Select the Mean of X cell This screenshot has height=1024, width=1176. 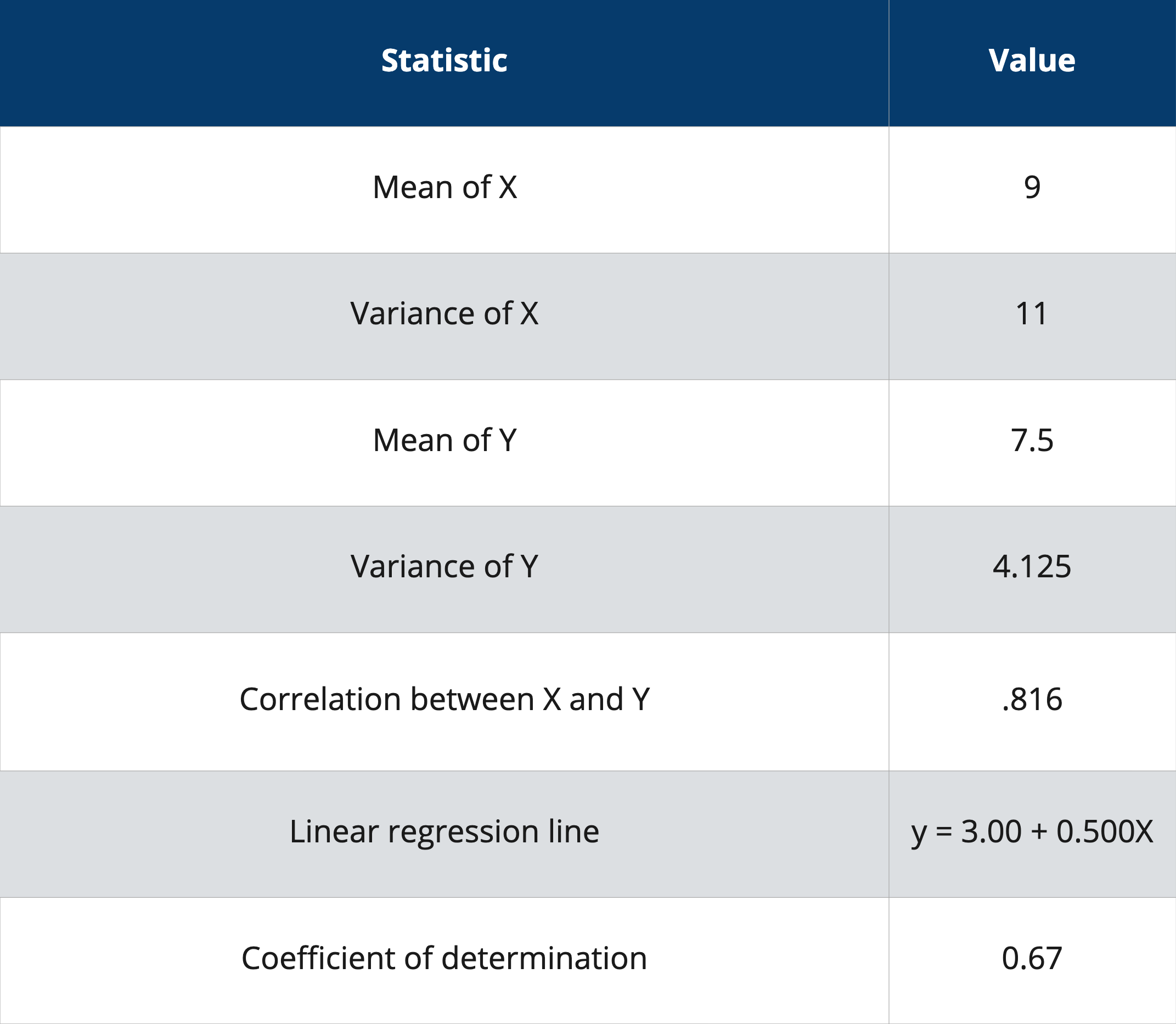[x=444, y=188]
